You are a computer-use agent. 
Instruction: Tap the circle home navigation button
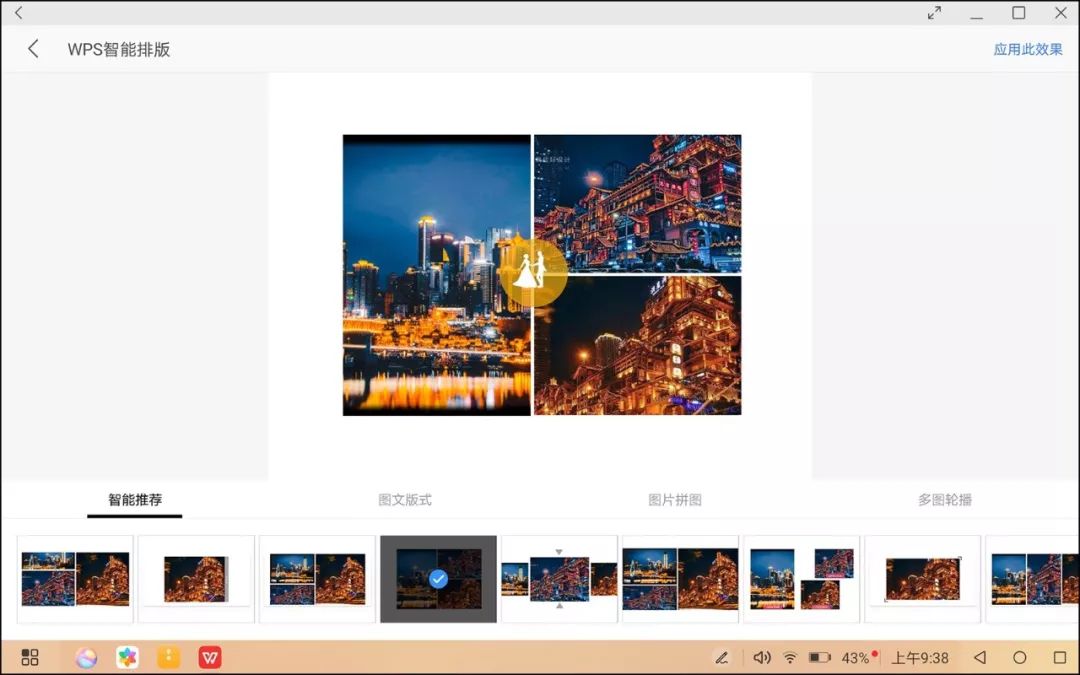click(x=1020, y=657)
